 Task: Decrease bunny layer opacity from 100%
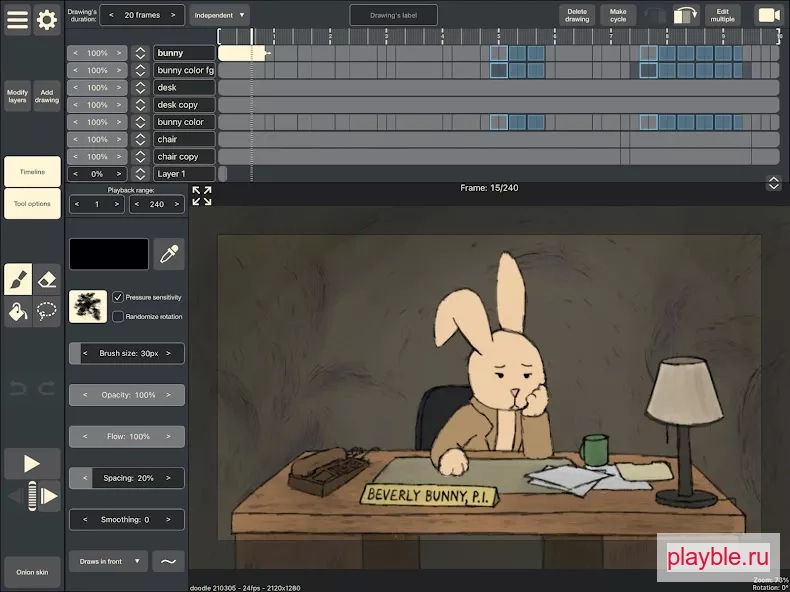click(76, 53)
